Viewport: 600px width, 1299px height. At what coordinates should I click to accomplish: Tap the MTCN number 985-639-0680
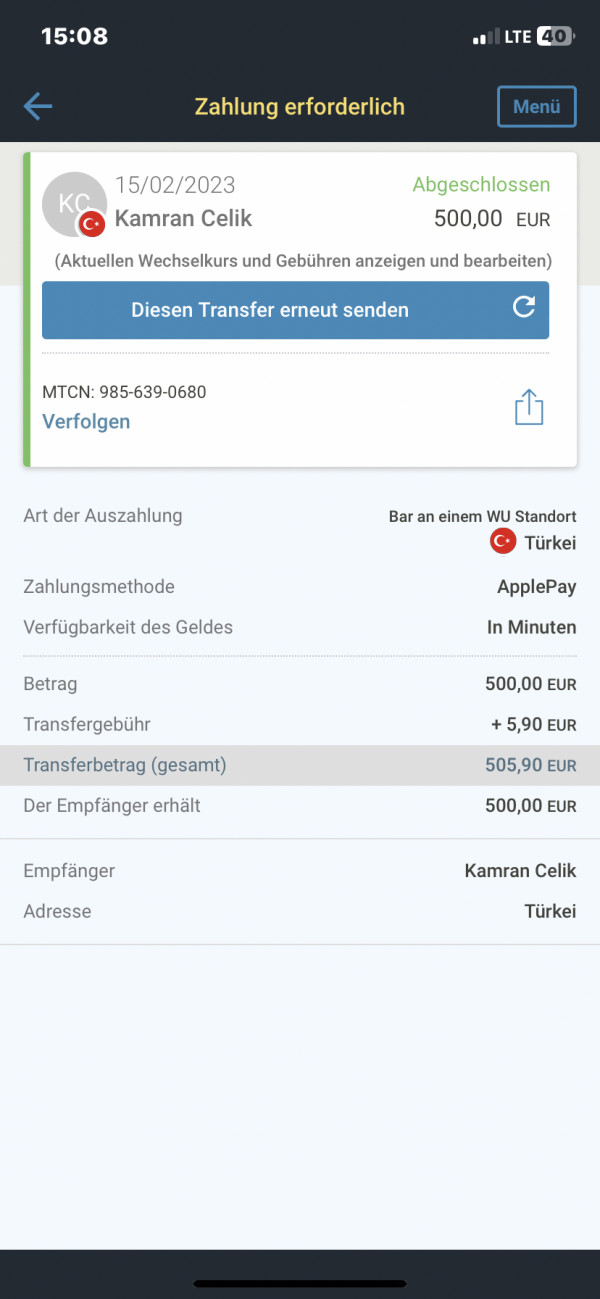153,392
